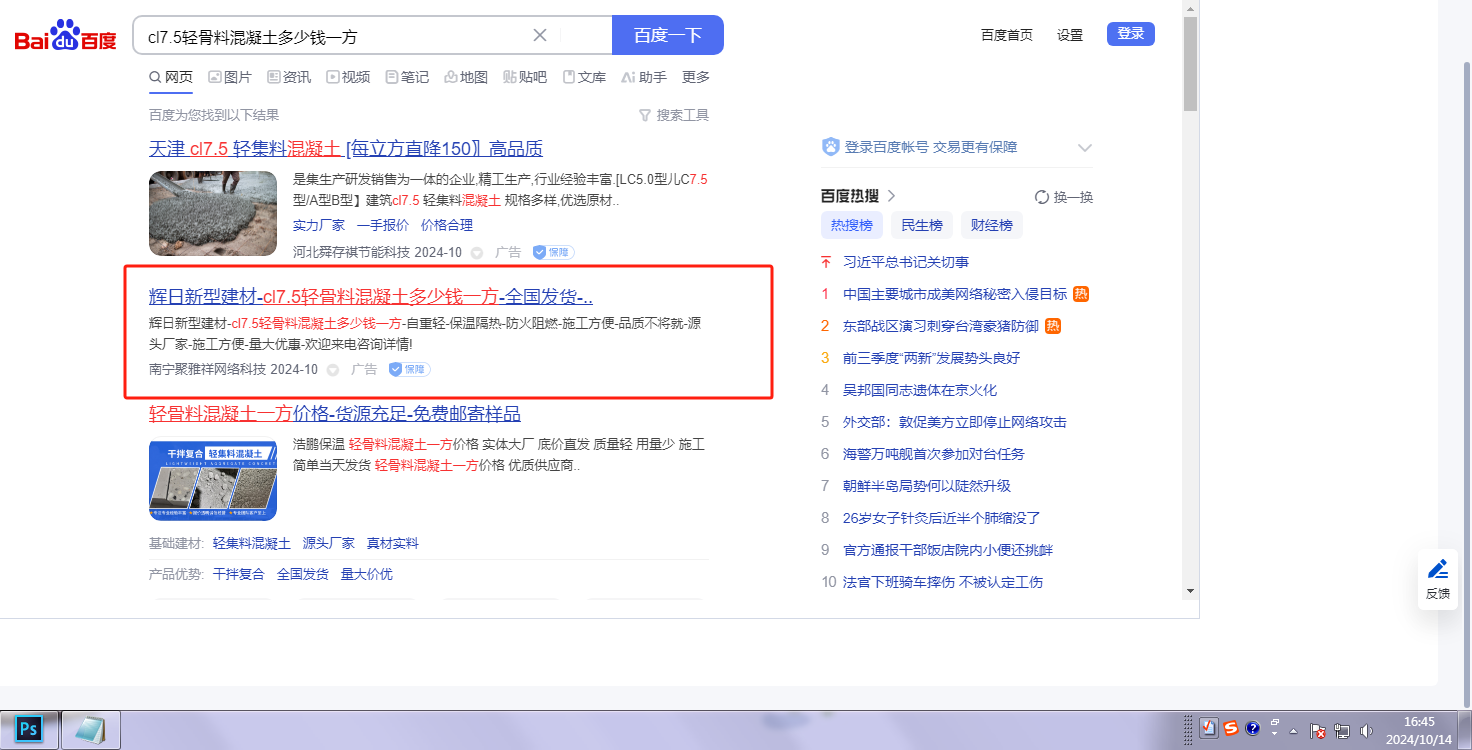Image resolution: width=1472 pixels, height=750 pixels.
Task: Expand the Baidu login notice chevron
Action: (x=1085, y=148)
